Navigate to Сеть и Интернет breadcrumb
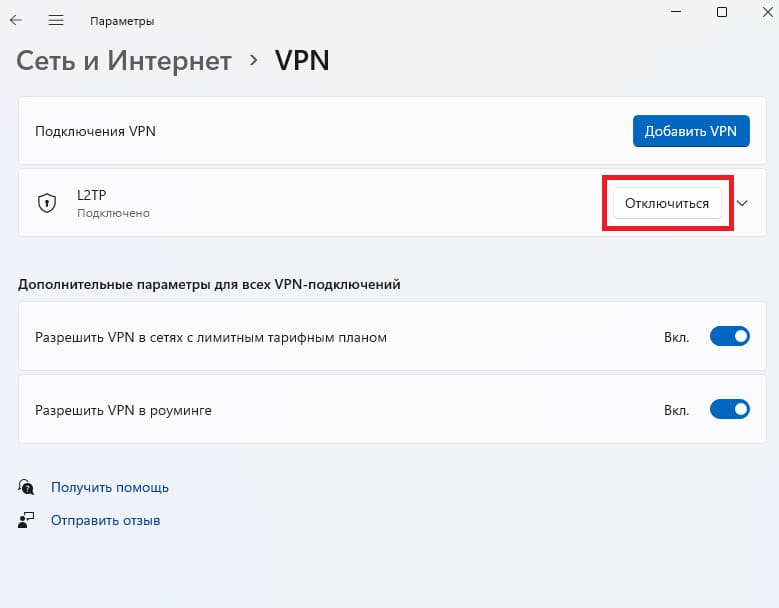Screen dimensions: 779x608 coord(124,61)
